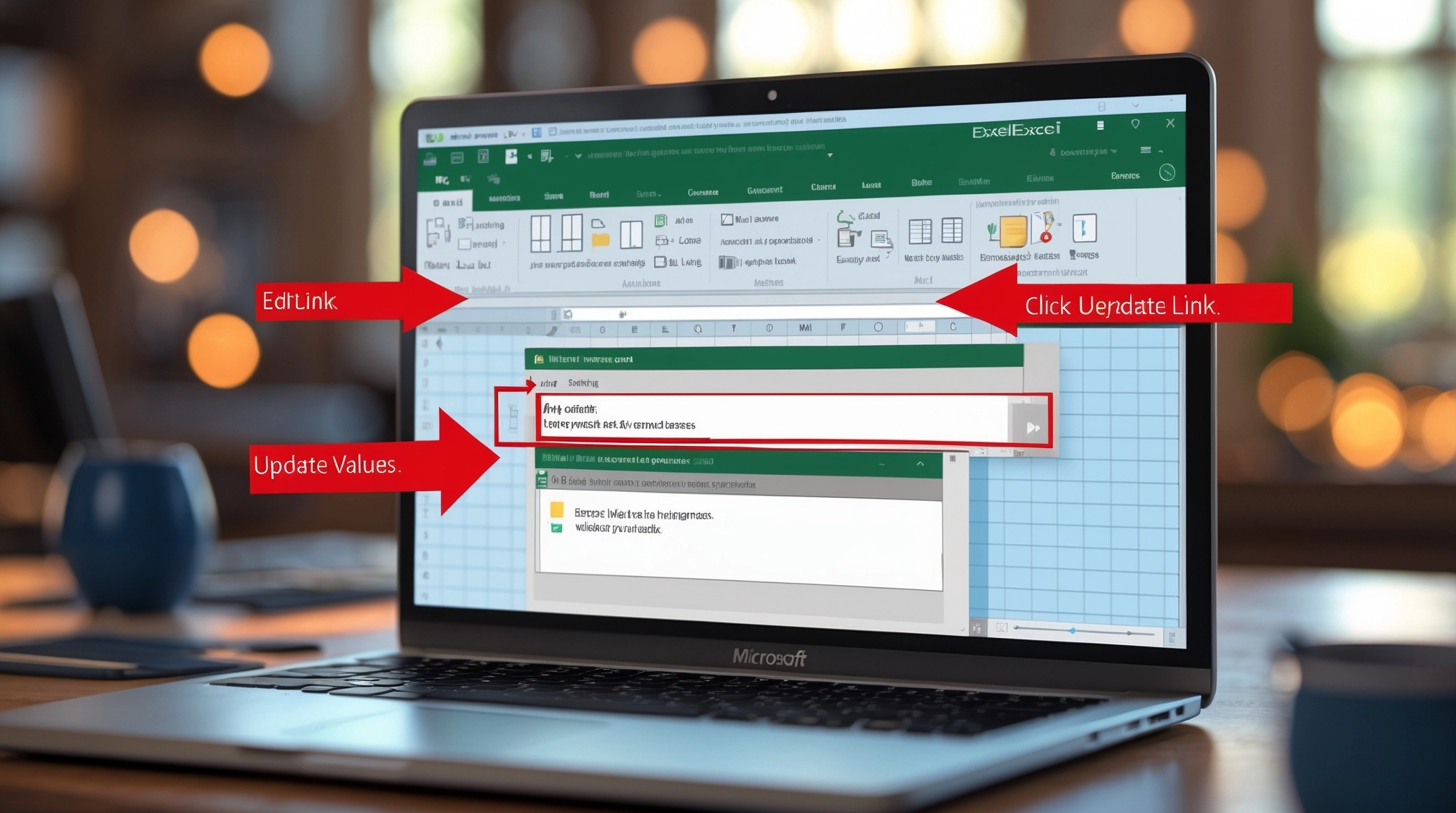1456x813 pixels.
Task: Click the Excel logo in the title bar
Action: coord(434,138)
